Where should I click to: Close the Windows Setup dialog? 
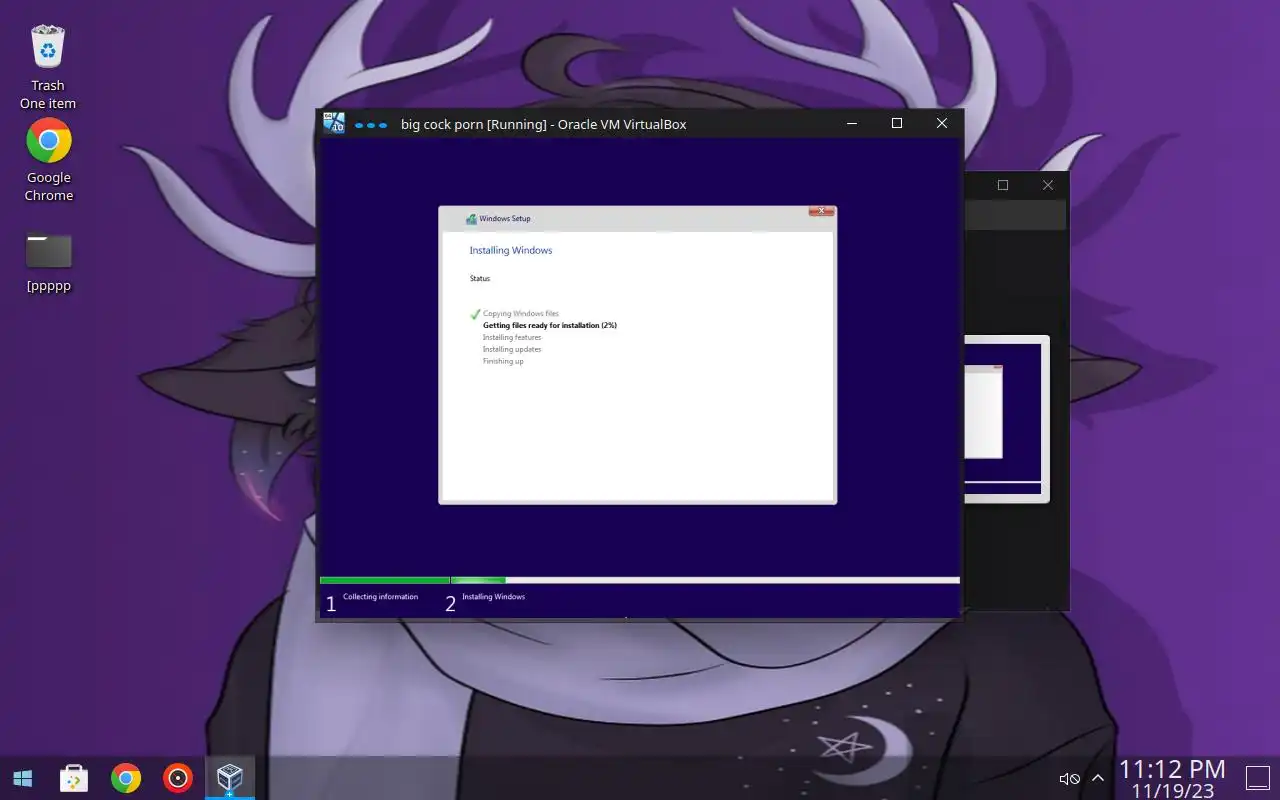(x=821, y=211)
